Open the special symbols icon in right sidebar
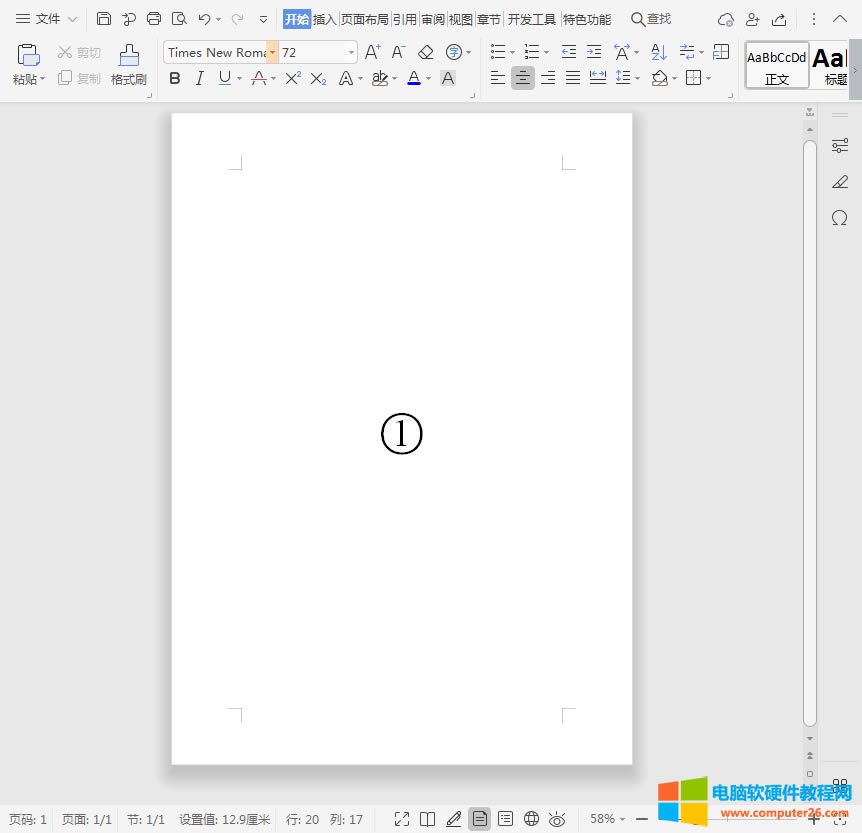This screenshot has width=862, height=833. pyautogui.click(x=839, y=217)
